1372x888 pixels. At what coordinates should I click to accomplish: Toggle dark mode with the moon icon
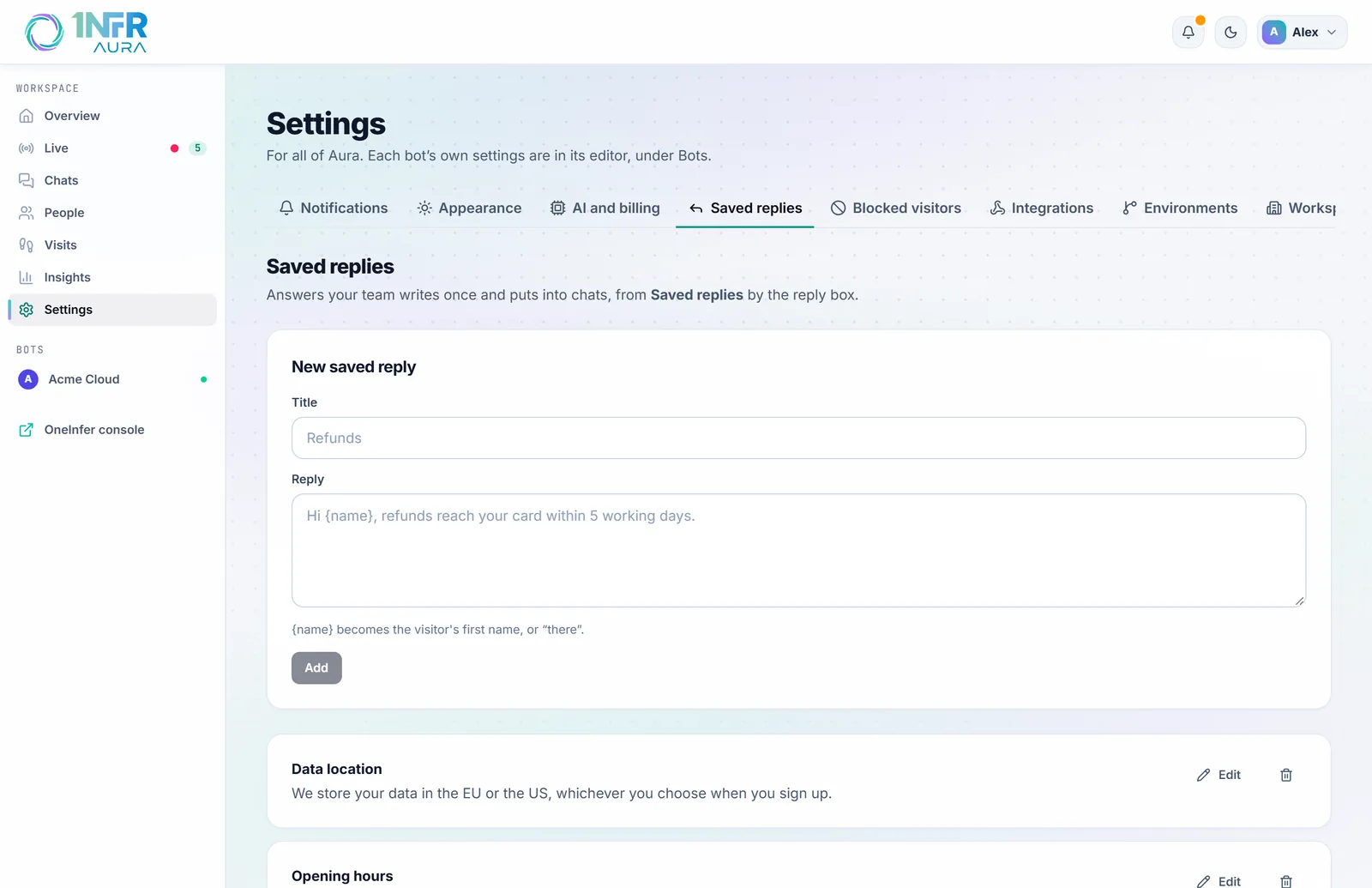coord(1231,33)
